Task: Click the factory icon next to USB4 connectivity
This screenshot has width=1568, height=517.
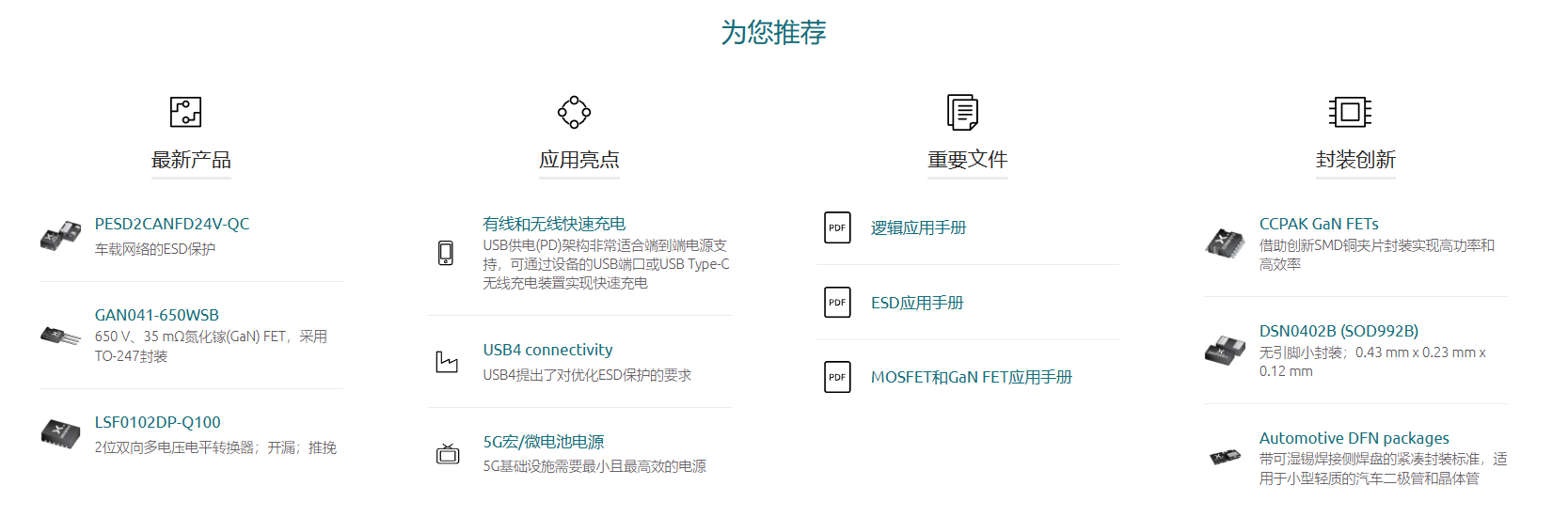Action: 447,362
